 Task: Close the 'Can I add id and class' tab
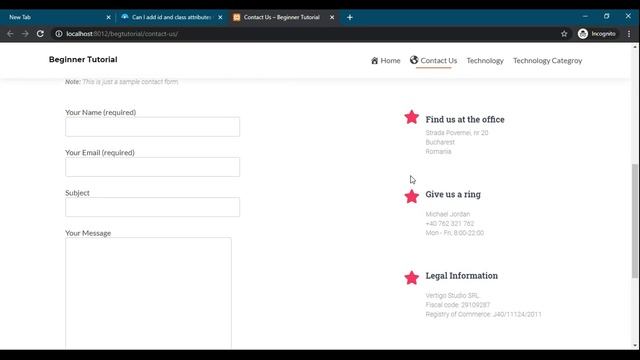220,17
